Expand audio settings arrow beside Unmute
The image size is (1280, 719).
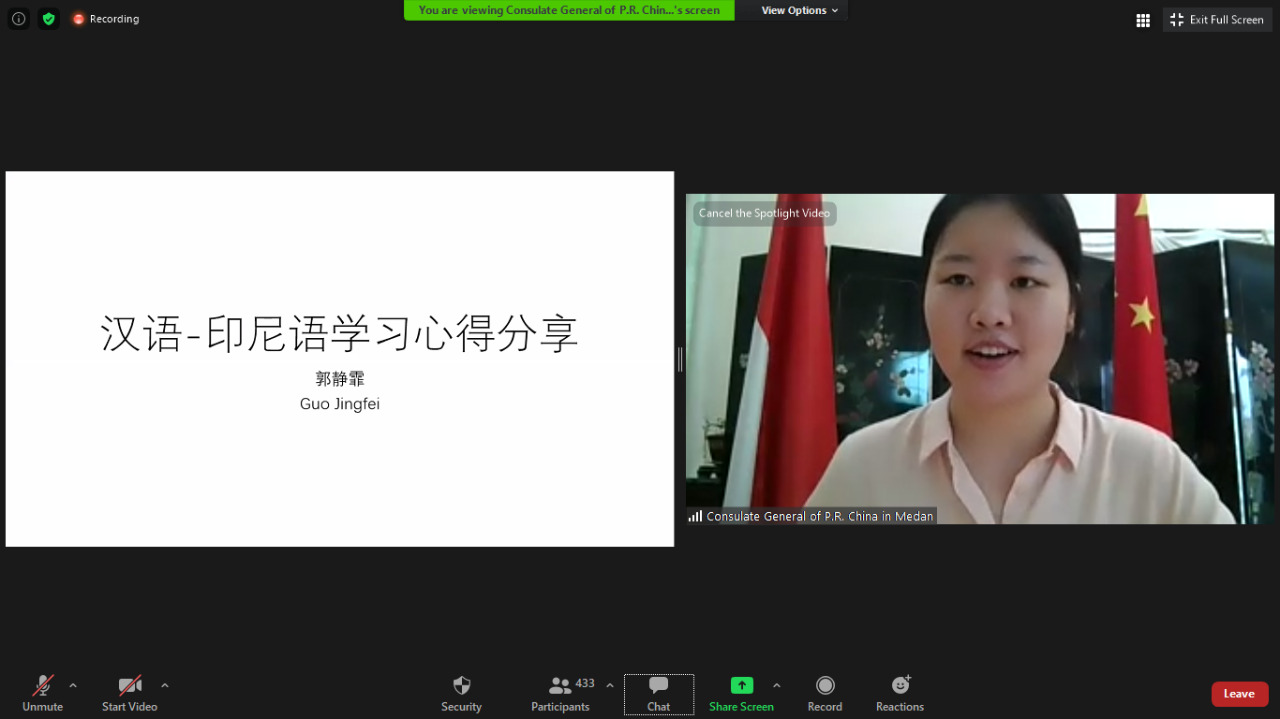point(73,686)
